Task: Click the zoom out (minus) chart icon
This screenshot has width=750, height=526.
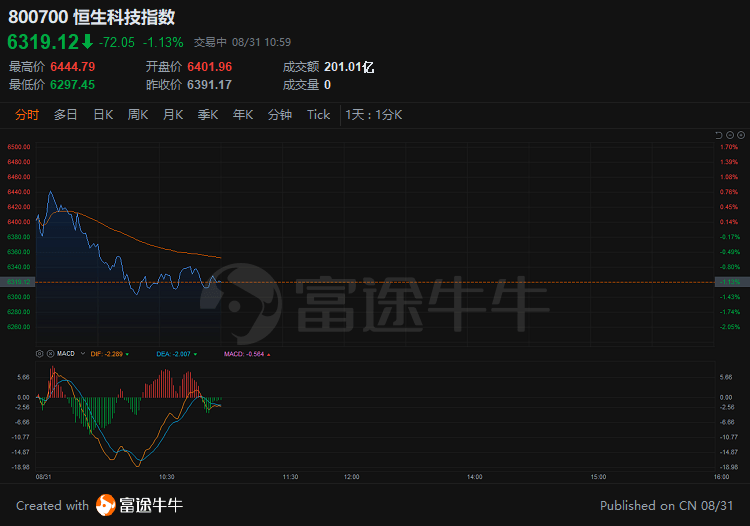Action: (729, 134)
